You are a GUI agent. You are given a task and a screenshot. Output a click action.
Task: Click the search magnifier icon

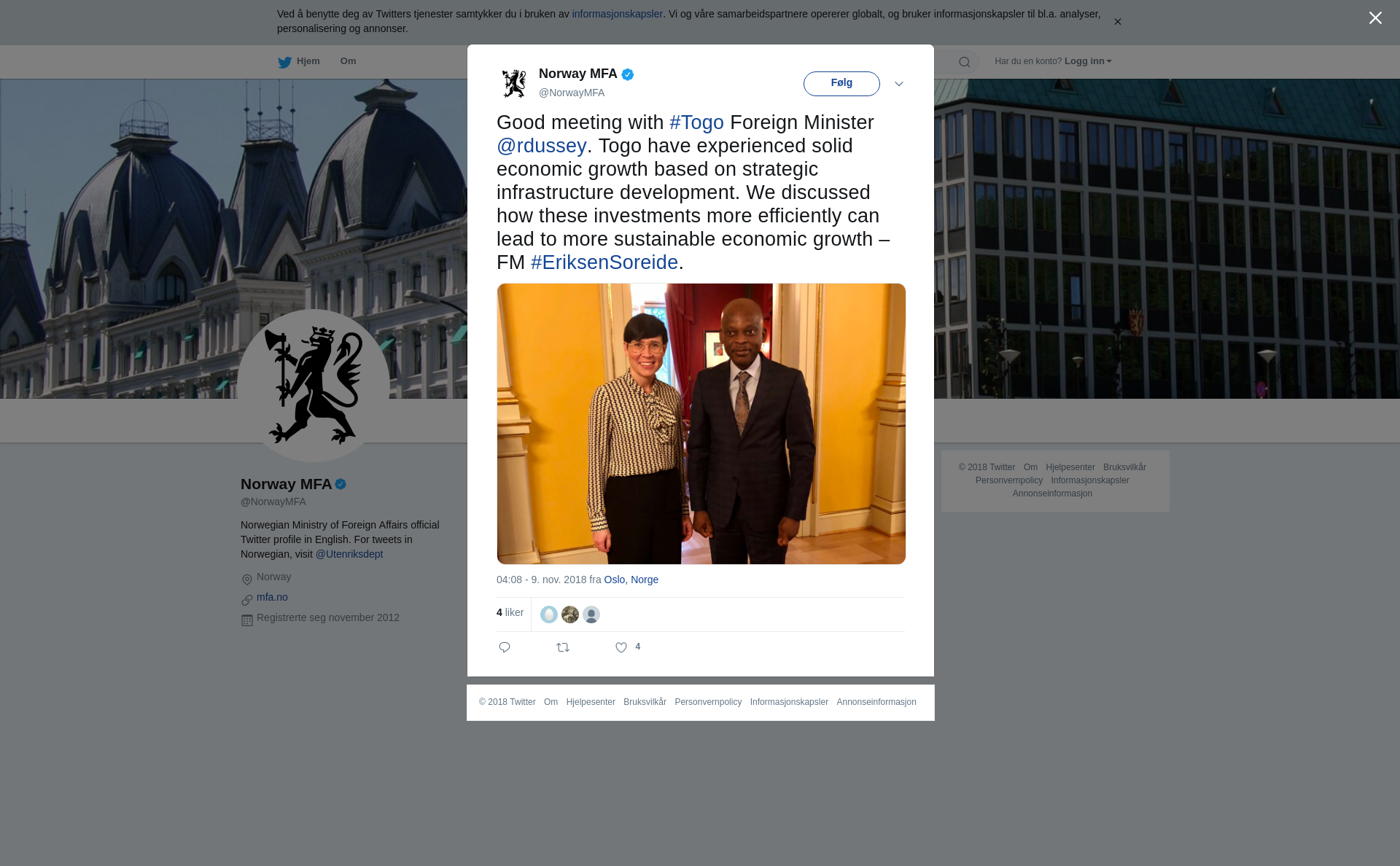tap(964, 62)
